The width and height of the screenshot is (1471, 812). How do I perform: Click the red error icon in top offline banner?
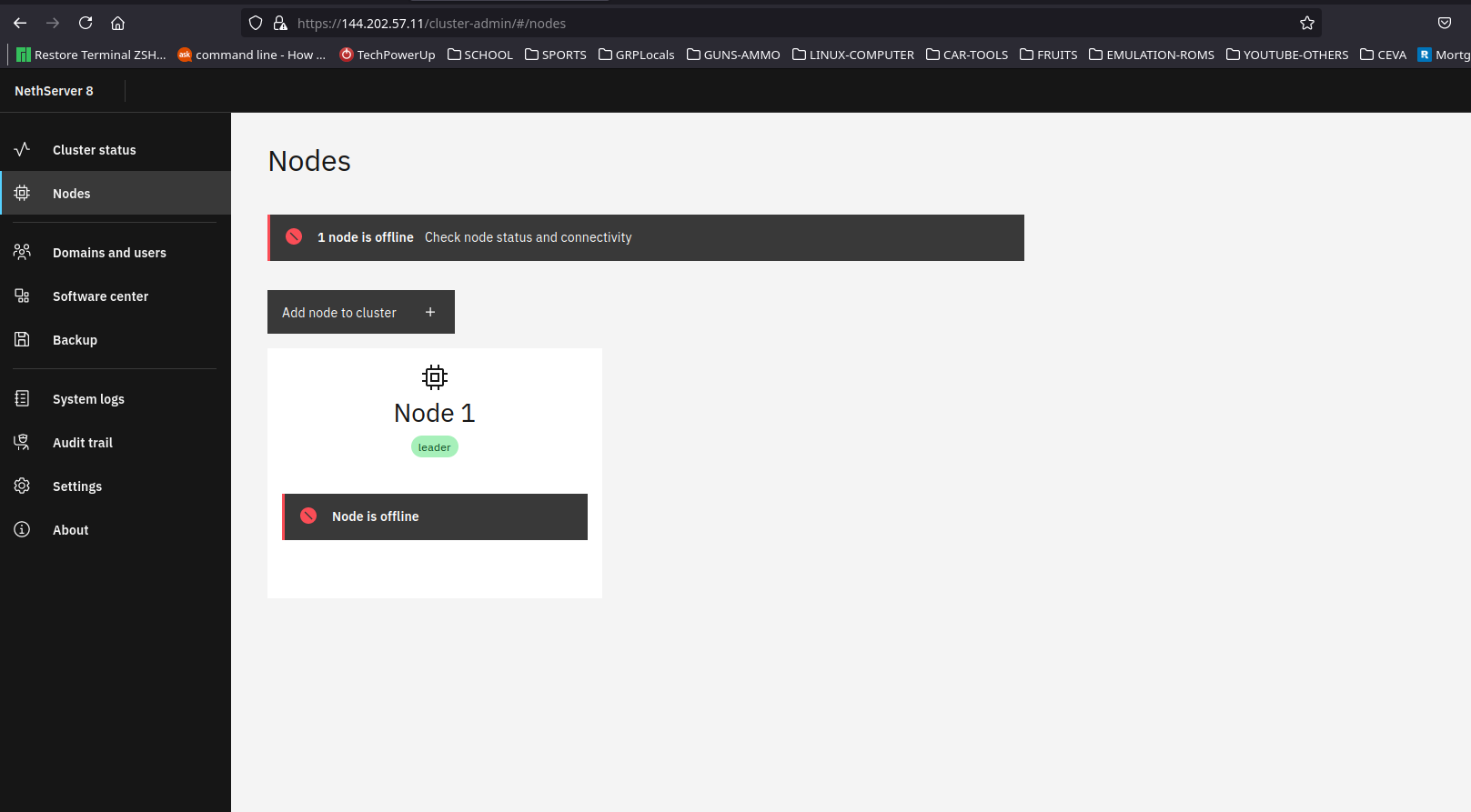coord(294,236)
